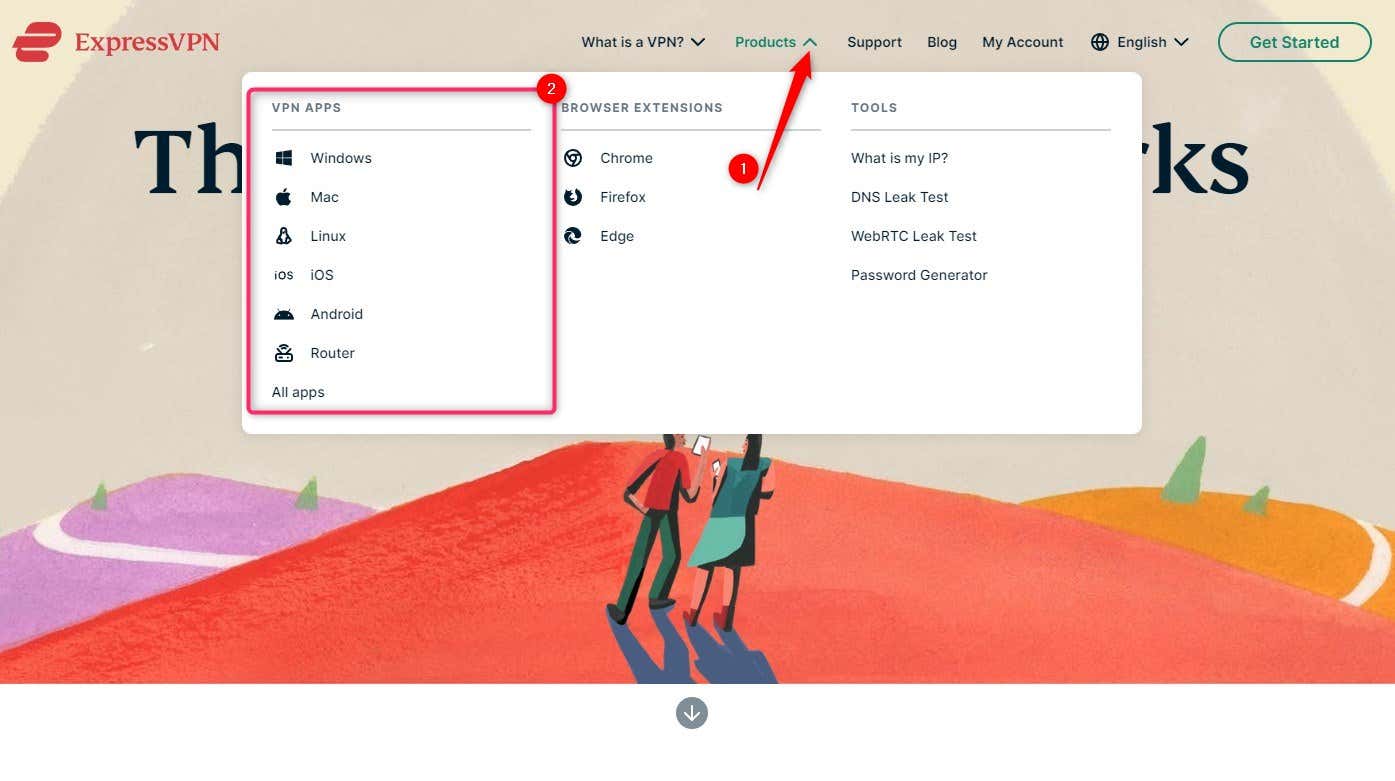Image resolution: width=1395 pixels, height=781 pixels.
Task: Click the All apps link
Action: click(298, 392)
